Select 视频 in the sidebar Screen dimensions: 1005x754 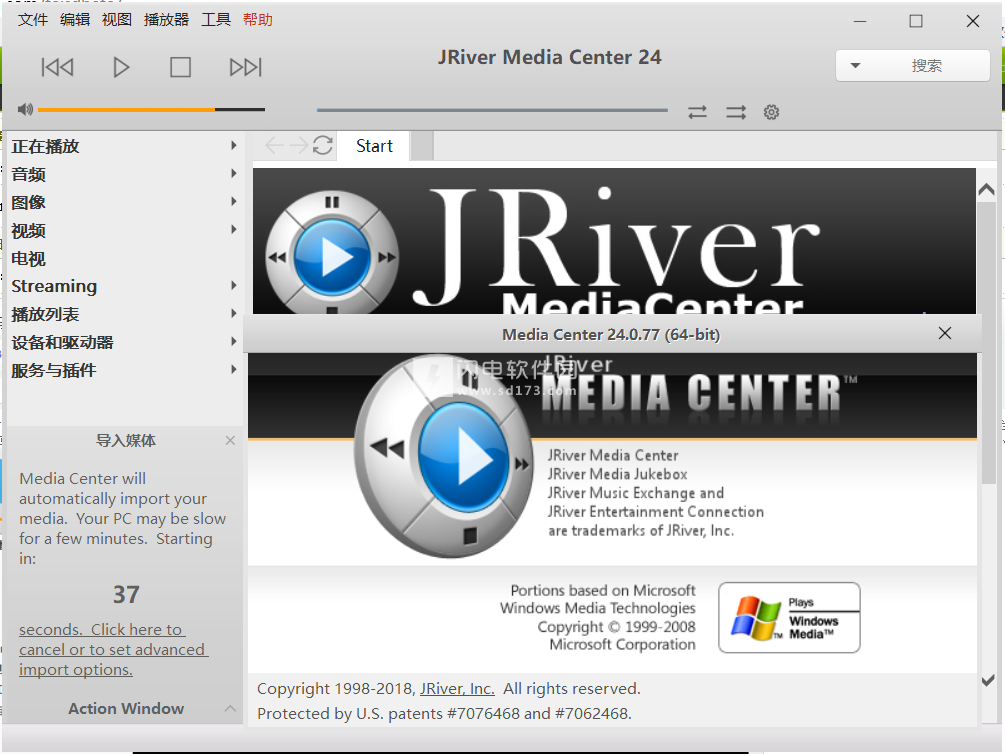pos(28,231)
